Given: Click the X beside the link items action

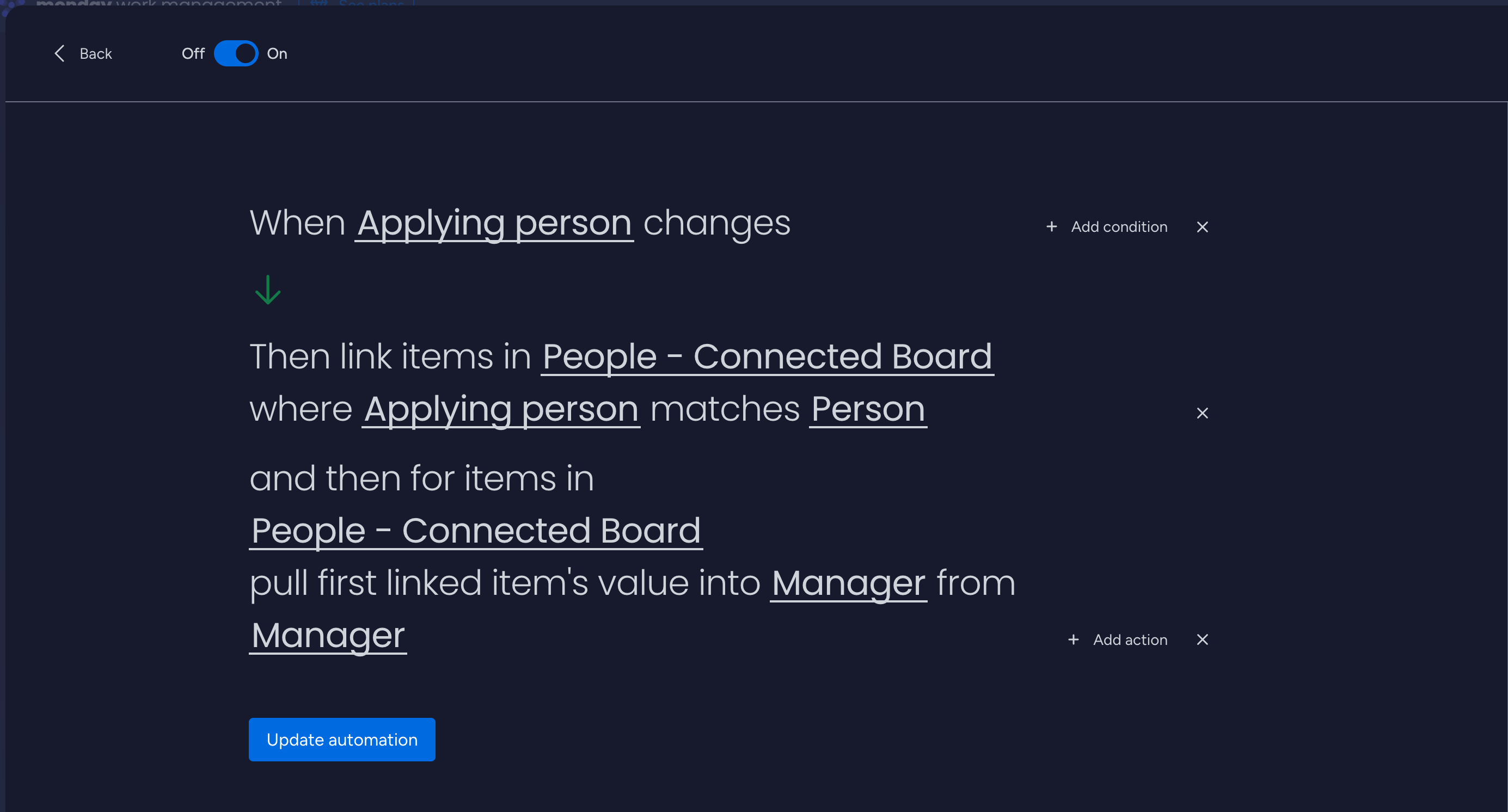Looking at the screenshot, I should click(x=1202, y=413).
